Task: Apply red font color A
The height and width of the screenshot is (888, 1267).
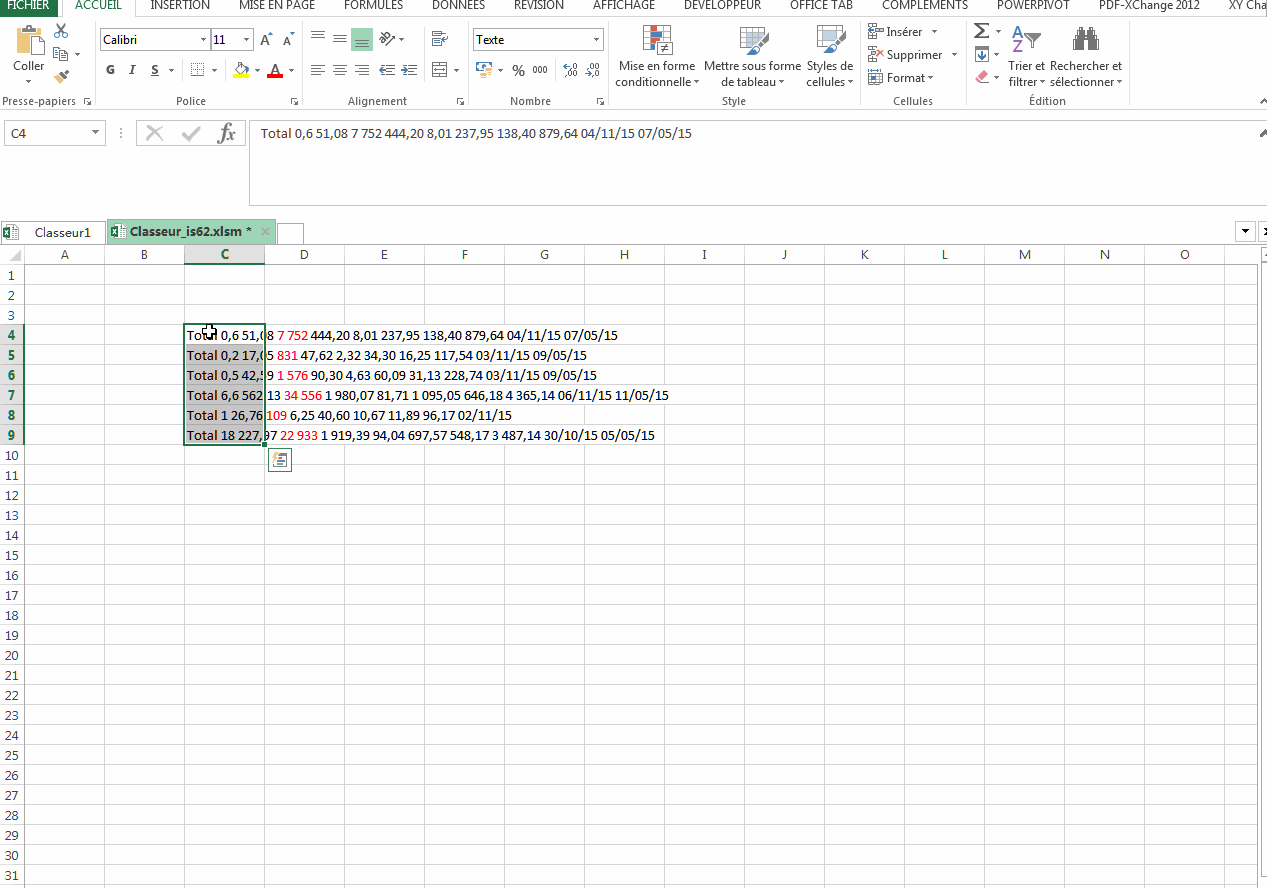Action: coord(275,70)
